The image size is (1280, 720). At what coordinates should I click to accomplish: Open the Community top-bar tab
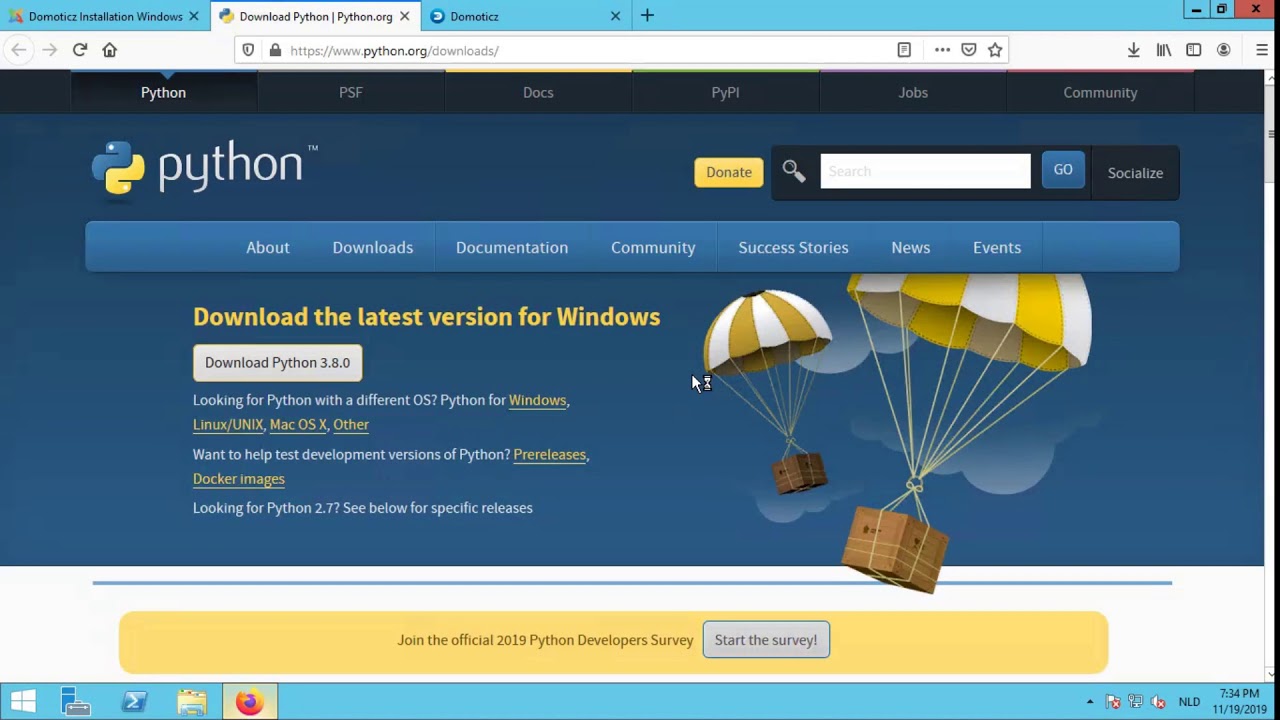(1100, 92)
